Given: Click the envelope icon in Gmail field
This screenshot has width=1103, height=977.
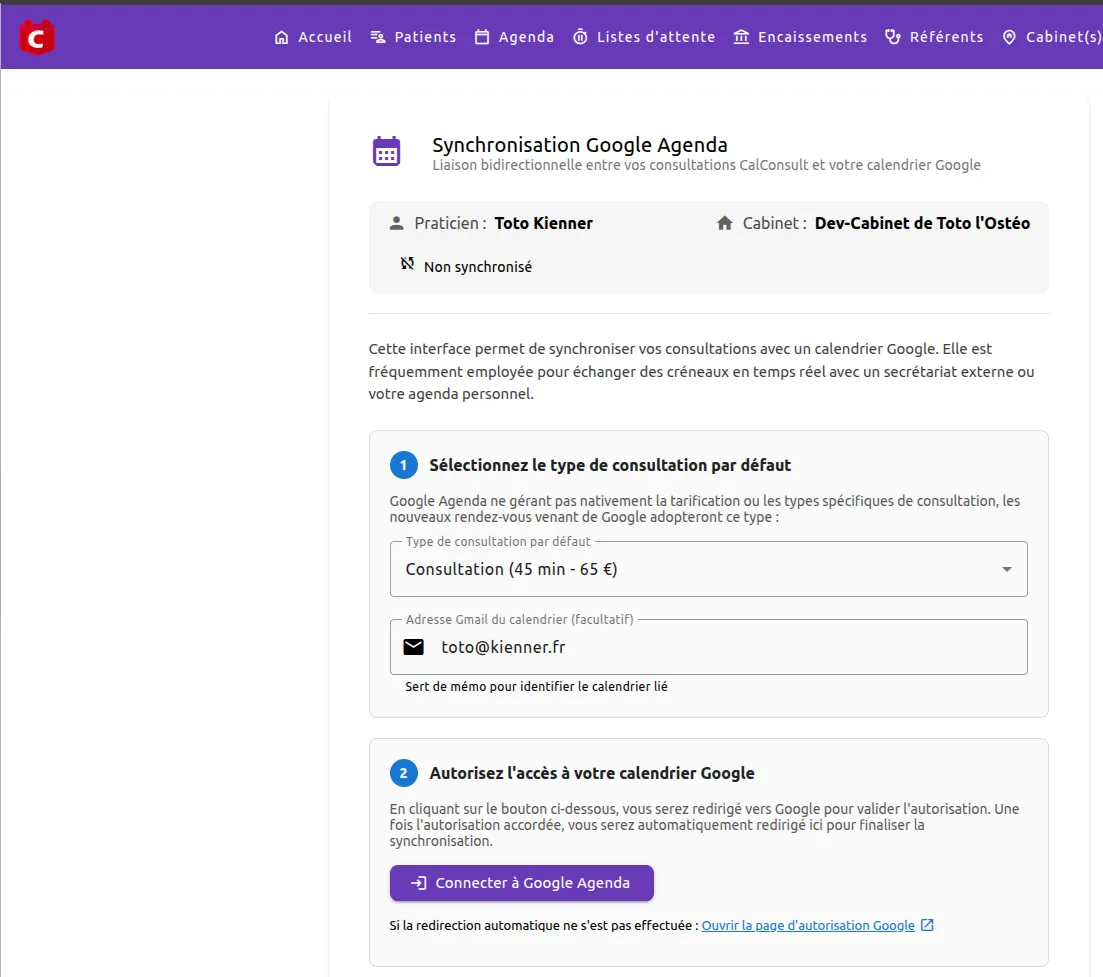Looking at the screenshot, I should click(x=414, y=647).
